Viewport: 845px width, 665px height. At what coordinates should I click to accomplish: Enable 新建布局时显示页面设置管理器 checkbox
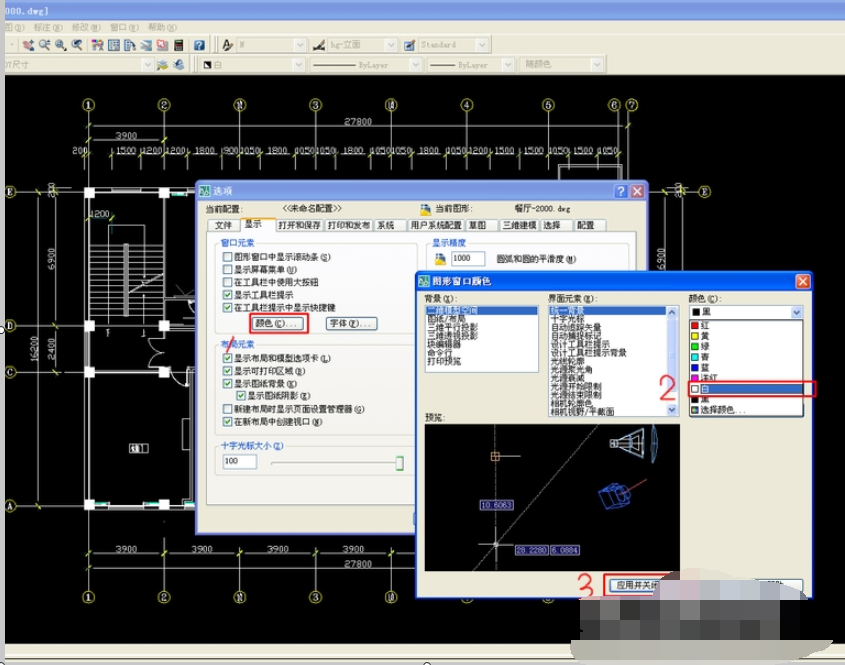pos(227,409)
